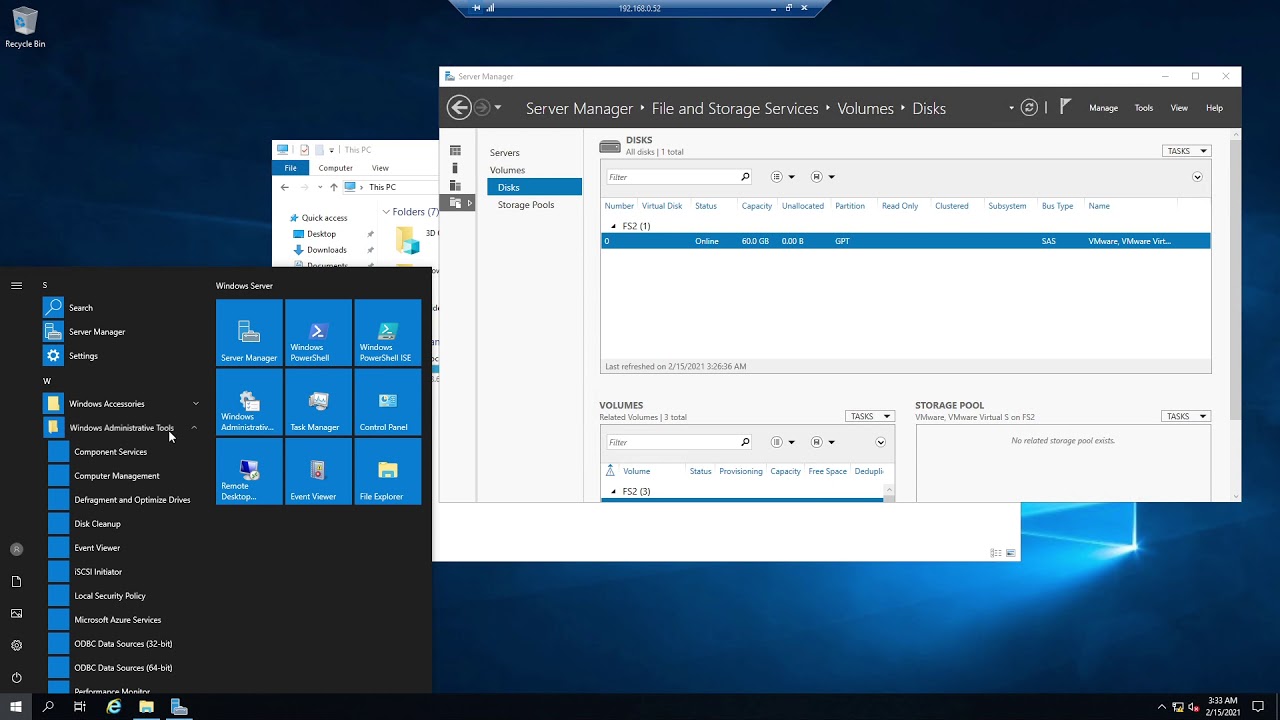This screenshot has height=720, width=1280.
Task: Open the Manage menu
Action: (1103, 108)
